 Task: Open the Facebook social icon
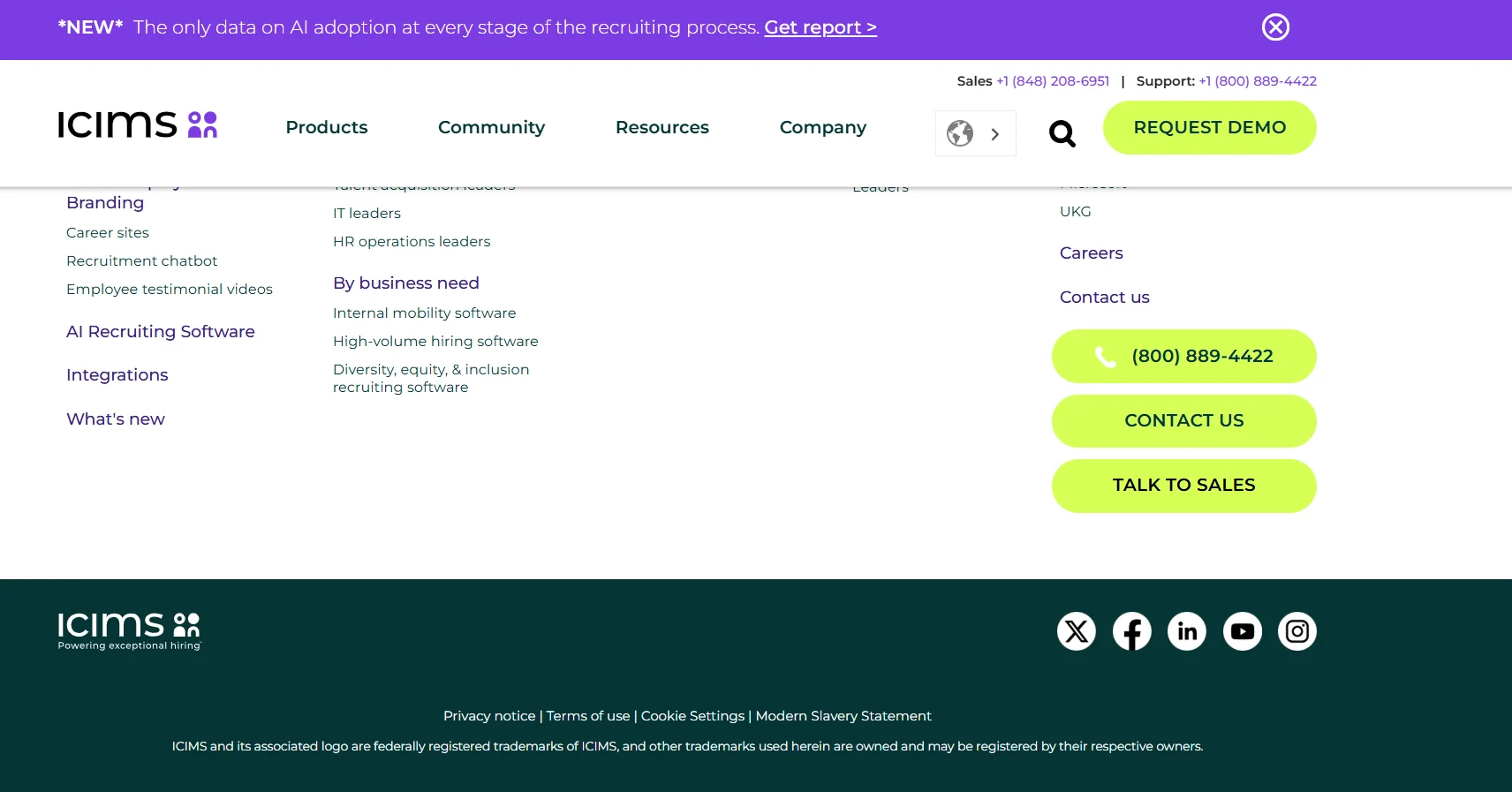point(1132,631)
